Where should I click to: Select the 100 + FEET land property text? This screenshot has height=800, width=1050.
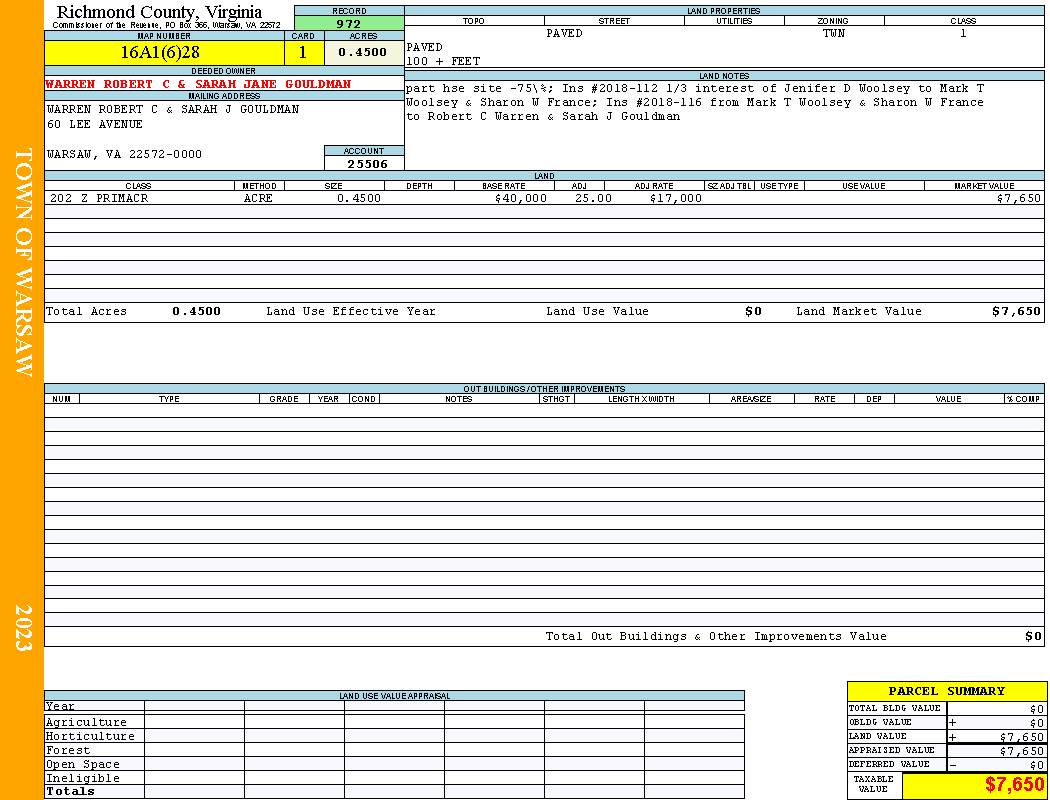coord(443,62)
